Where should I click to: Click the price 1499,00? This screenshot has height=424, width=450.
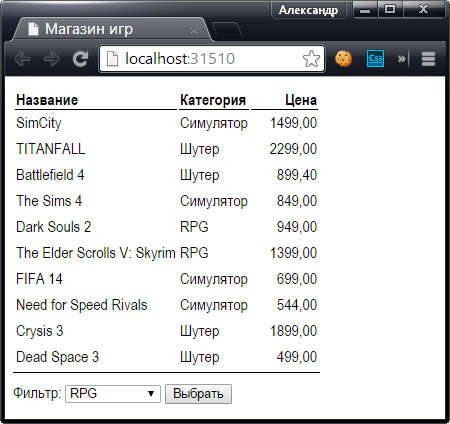[293, 123]
